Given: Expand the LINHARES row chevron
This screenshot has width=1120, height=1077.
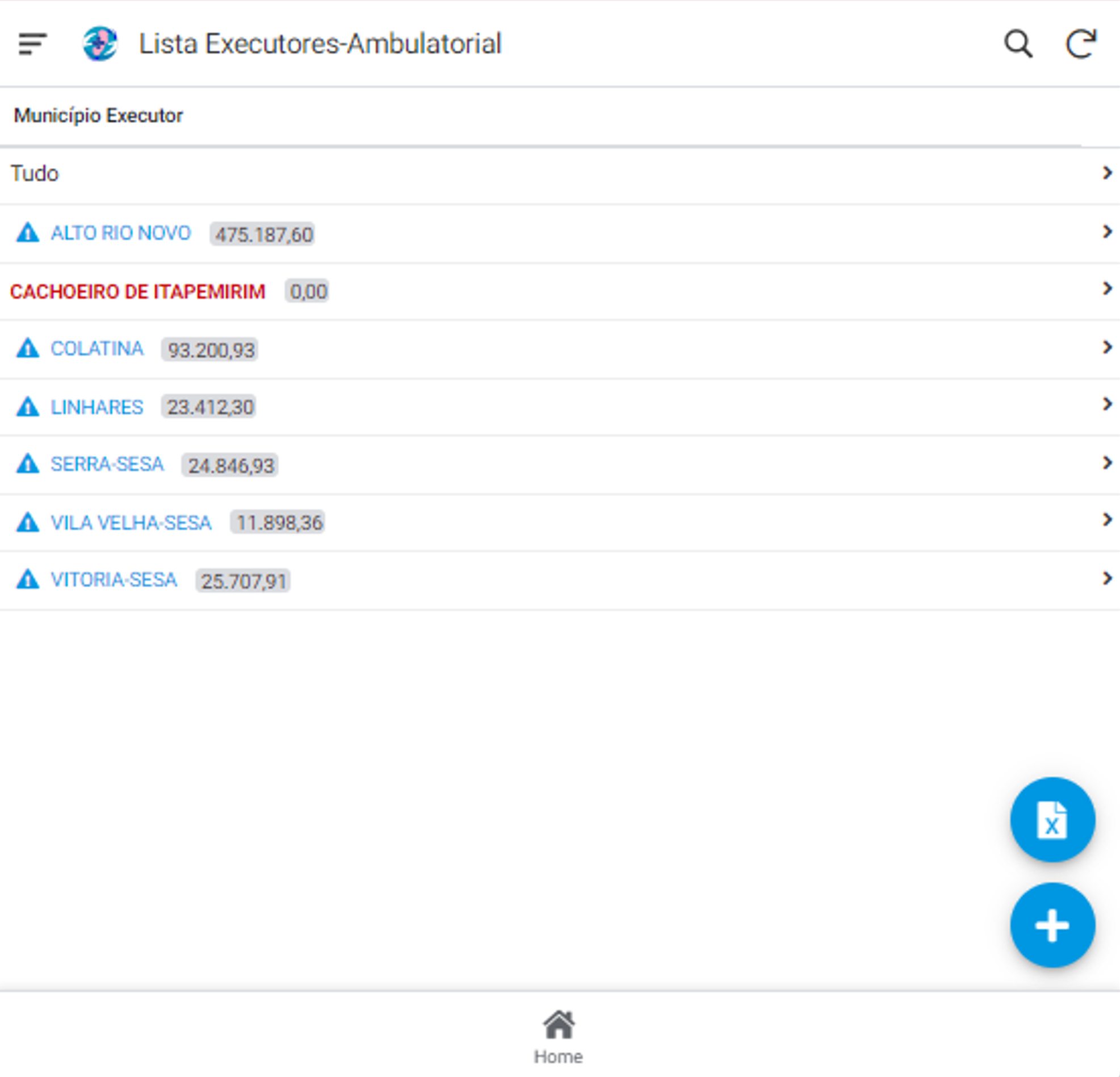Looking at the screenshot, I should coord(1107,405).
